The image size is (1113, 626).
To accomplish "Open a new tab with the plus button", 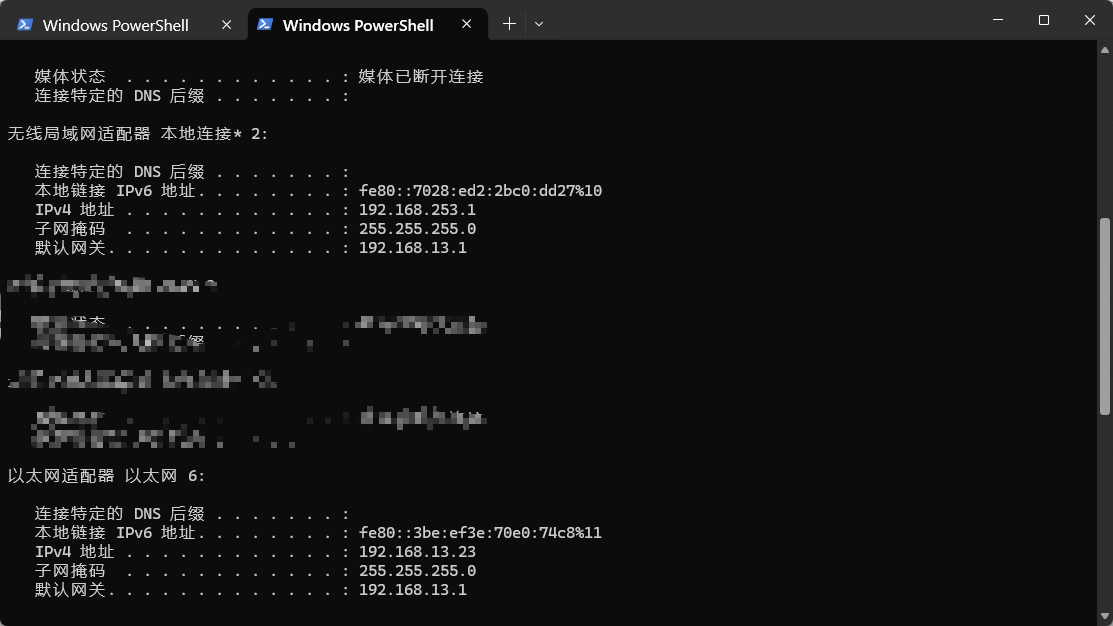I will pyautogui.click(x=509, y=24).
